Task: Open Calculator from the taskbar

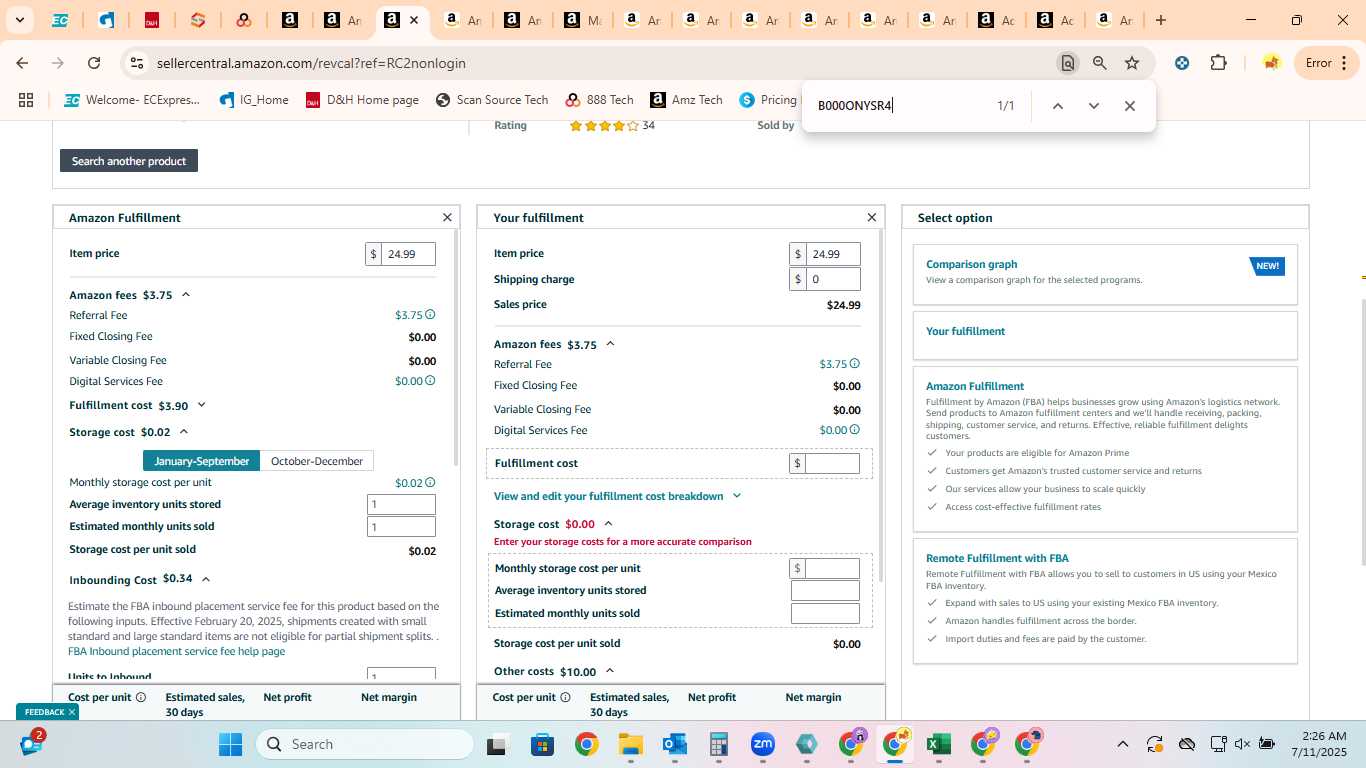Action: coord(718,744)
